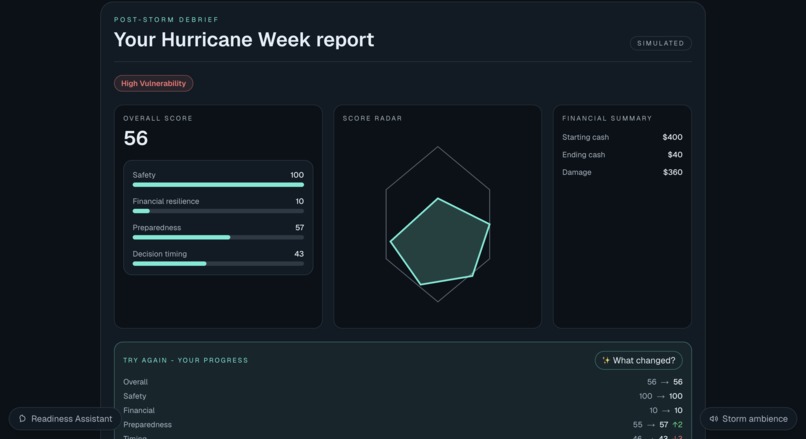Click the sparkle icon in What changed?
806x439 pixels.
click(606, 360)
